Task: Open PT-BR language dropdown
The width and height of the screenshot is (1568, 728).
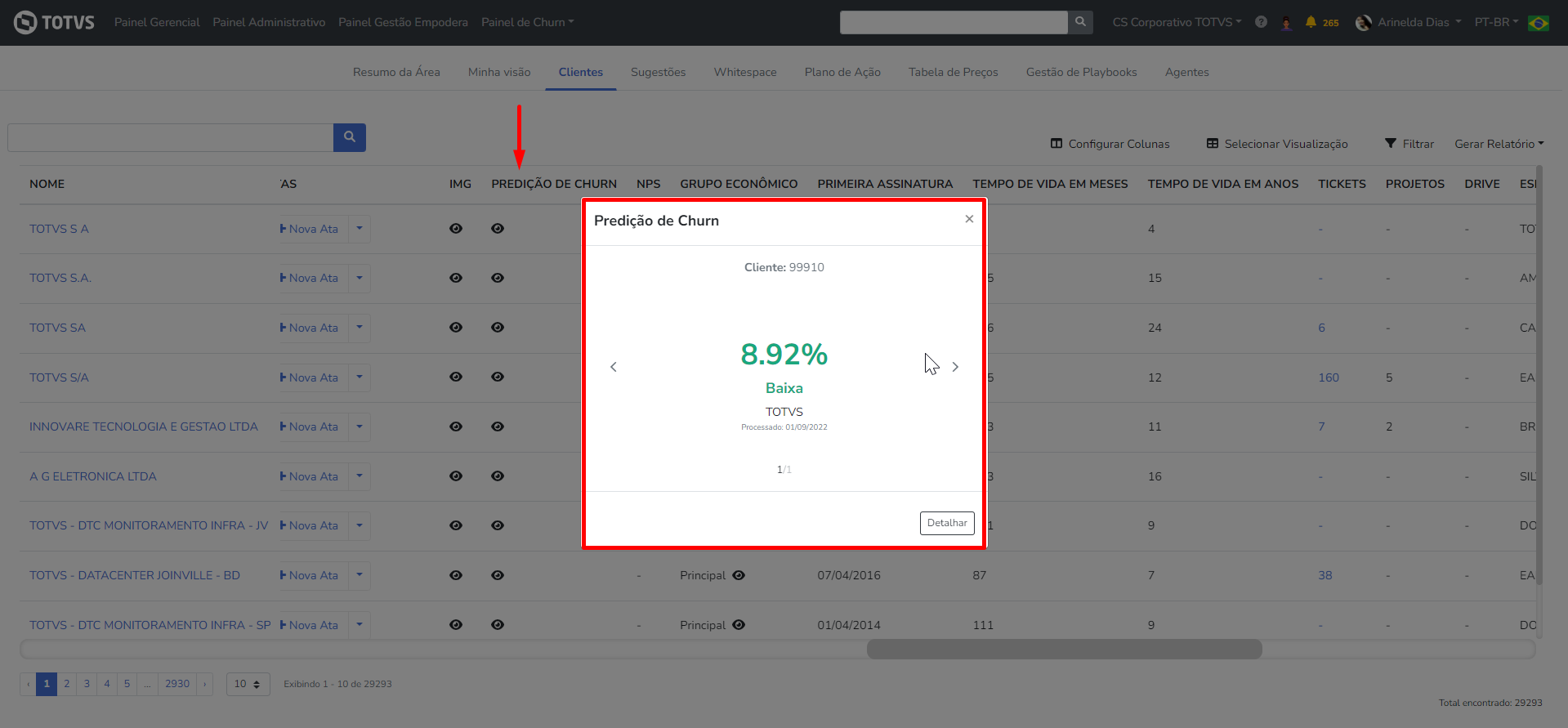Action: 1496,22
